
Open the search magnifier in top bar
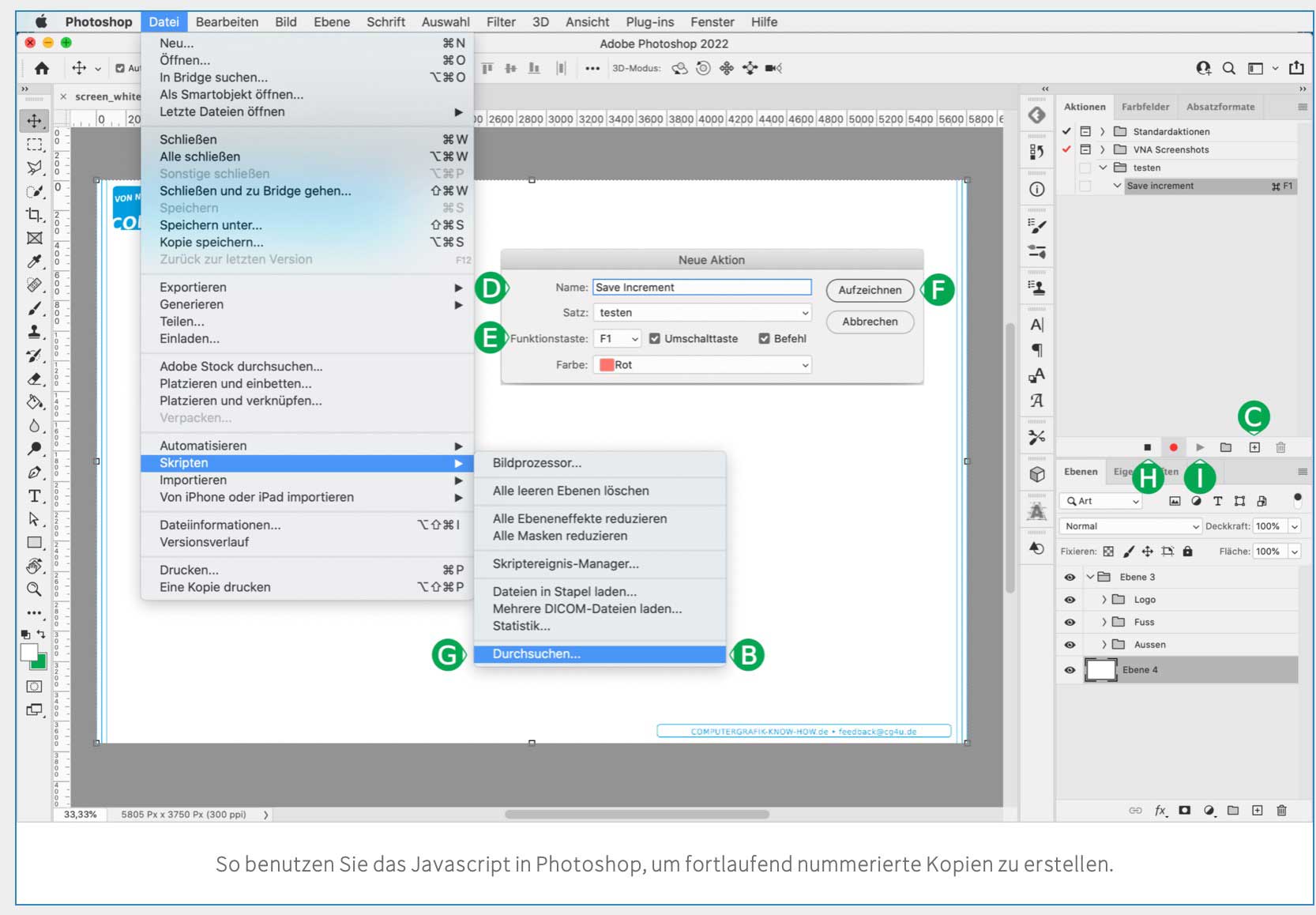point(1229,68)
